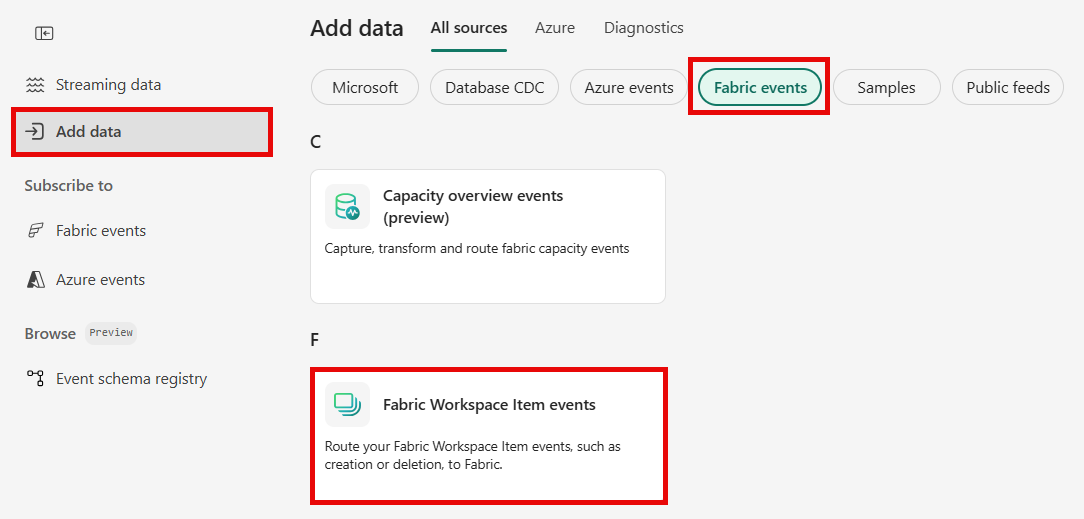Image resolution: width=1084 pixels, height=519 pixels.
Task: Click the F section letter heading
Action: click(x=315, y=340)
